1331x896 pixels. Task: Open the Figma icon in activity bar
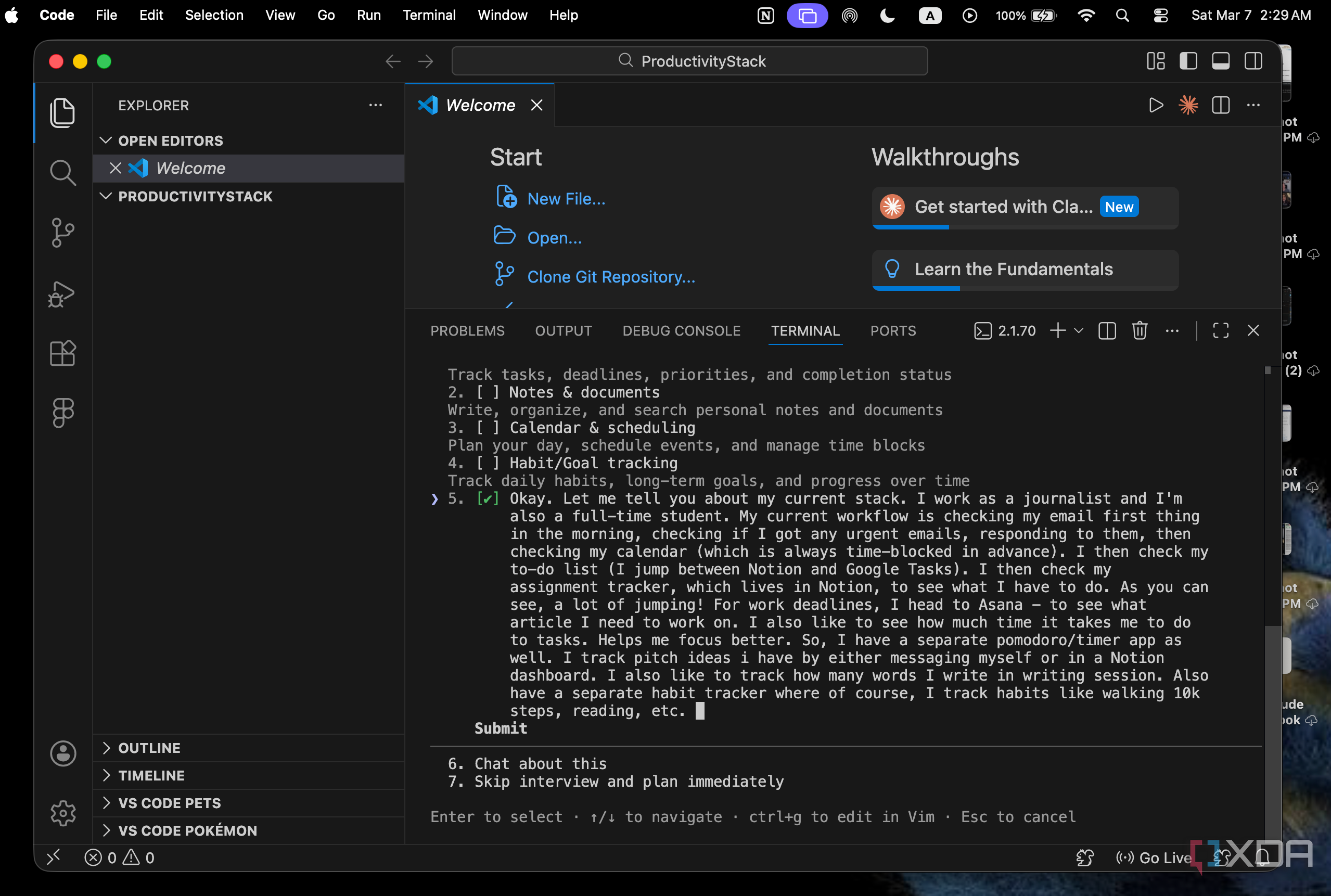pyautogui.click(x=63, y=413)
